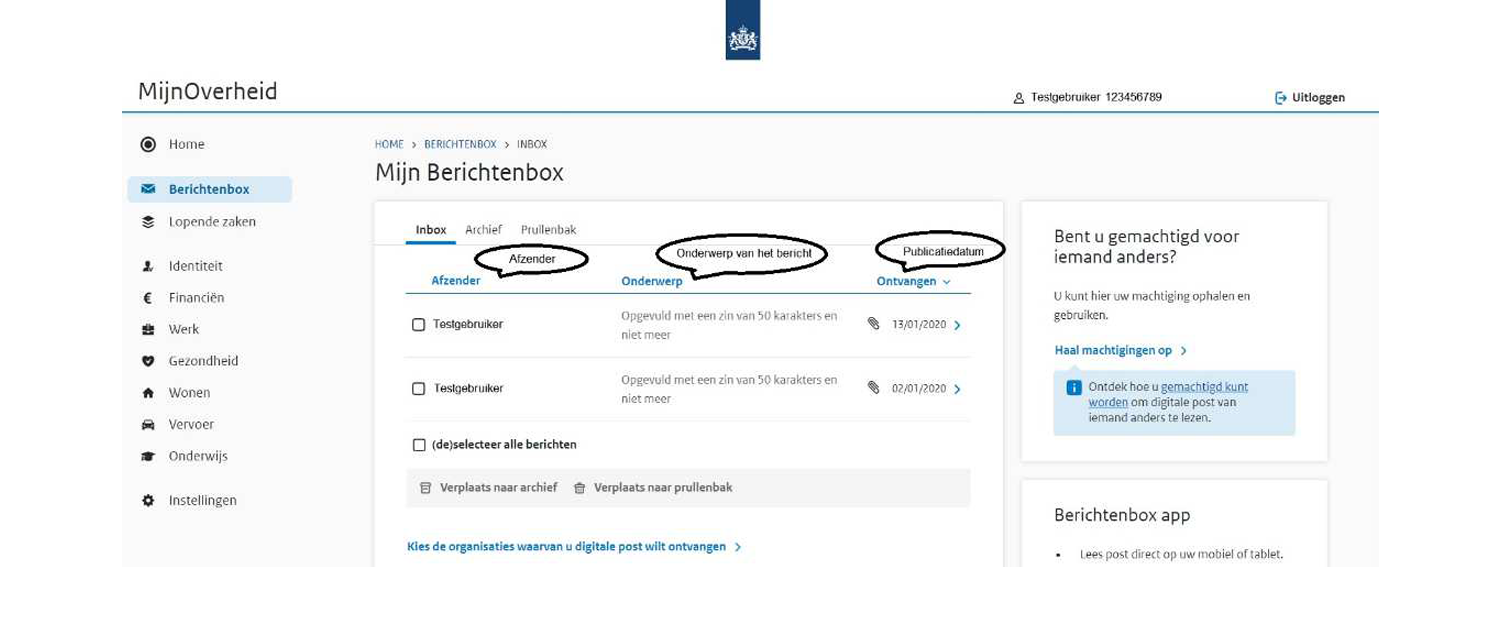Image resolution: width=1500 pixels, height=621 pixels.
Task: Click the chevron next to Haal machtigingen op
Action: 1183,351
